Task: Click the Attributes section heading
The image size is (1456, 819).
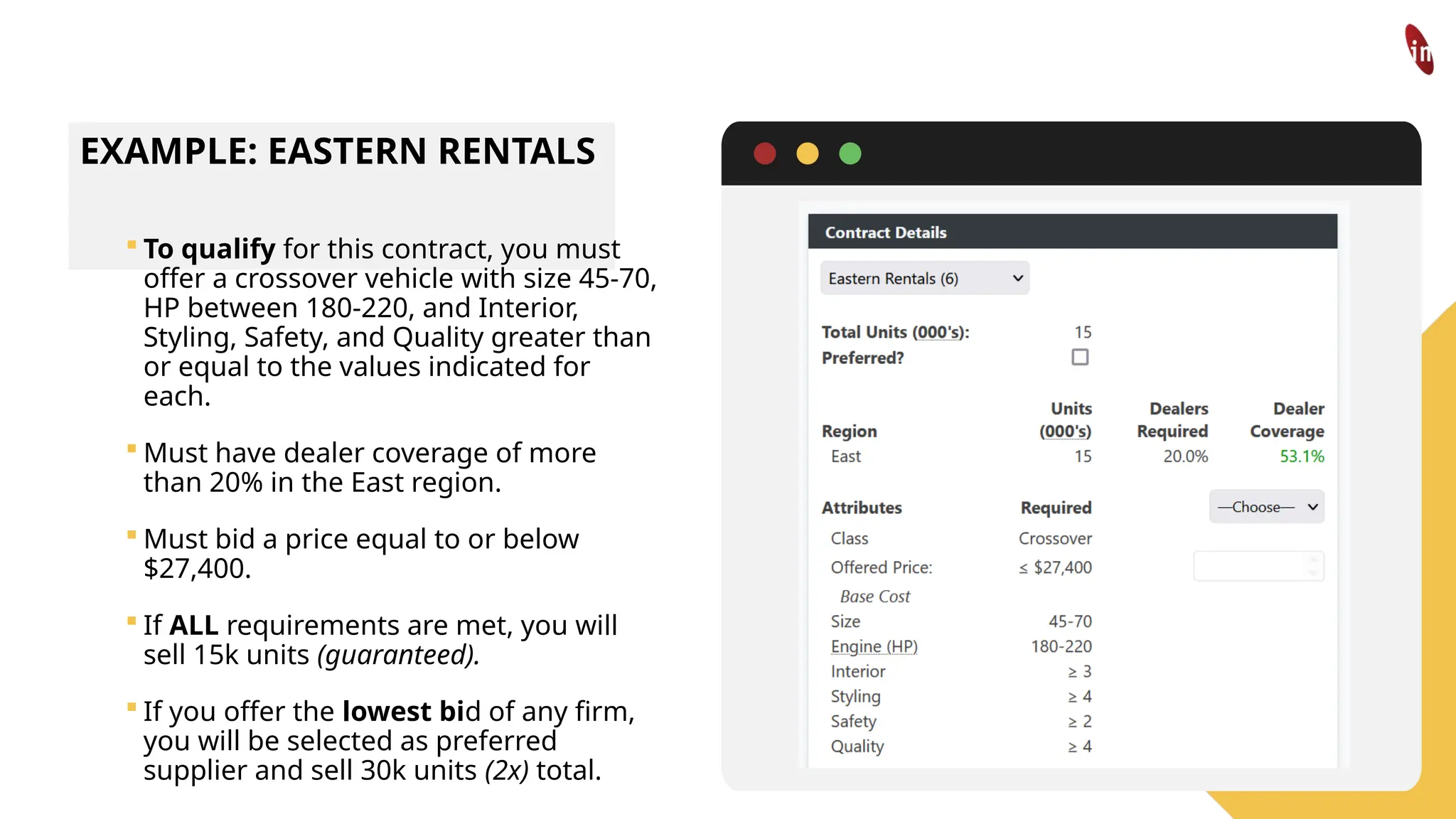Action: point(862,508)
